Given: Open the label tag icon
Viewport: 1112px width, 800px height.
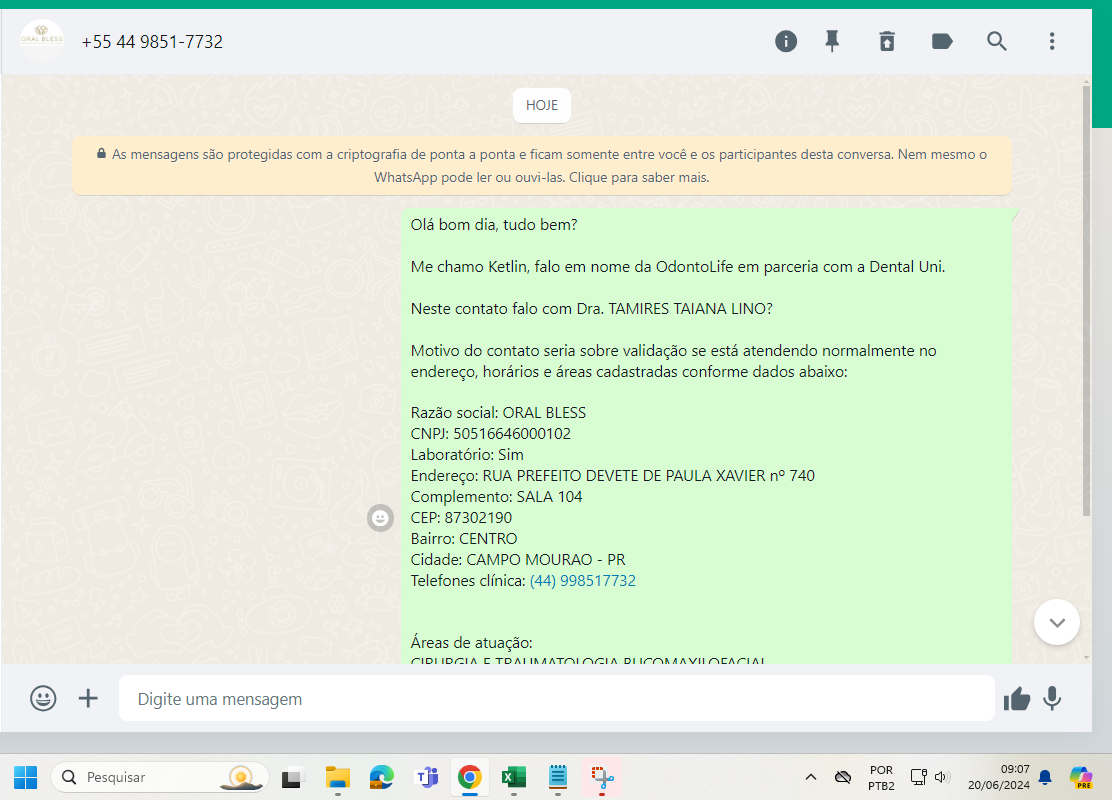Looking at the screenshot, I should pos(942,41).
